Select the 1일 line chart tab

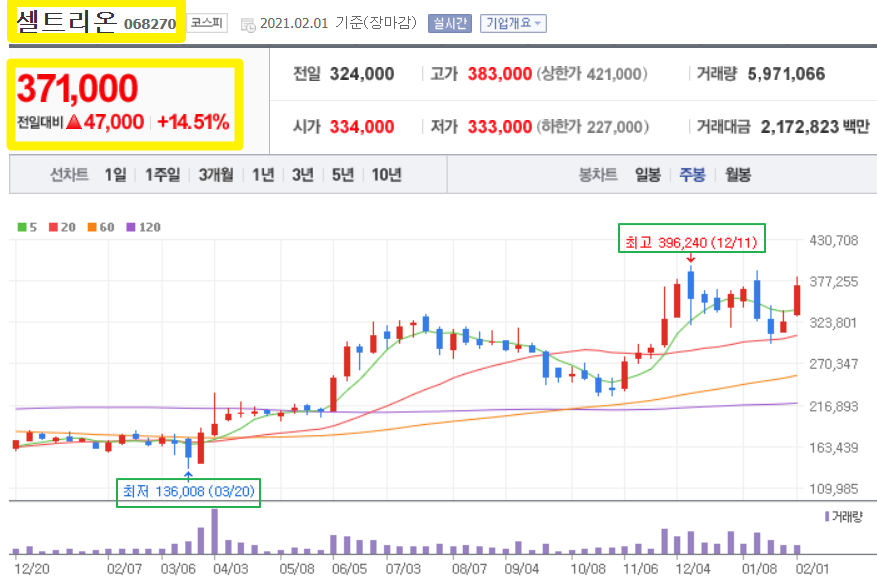115,175
